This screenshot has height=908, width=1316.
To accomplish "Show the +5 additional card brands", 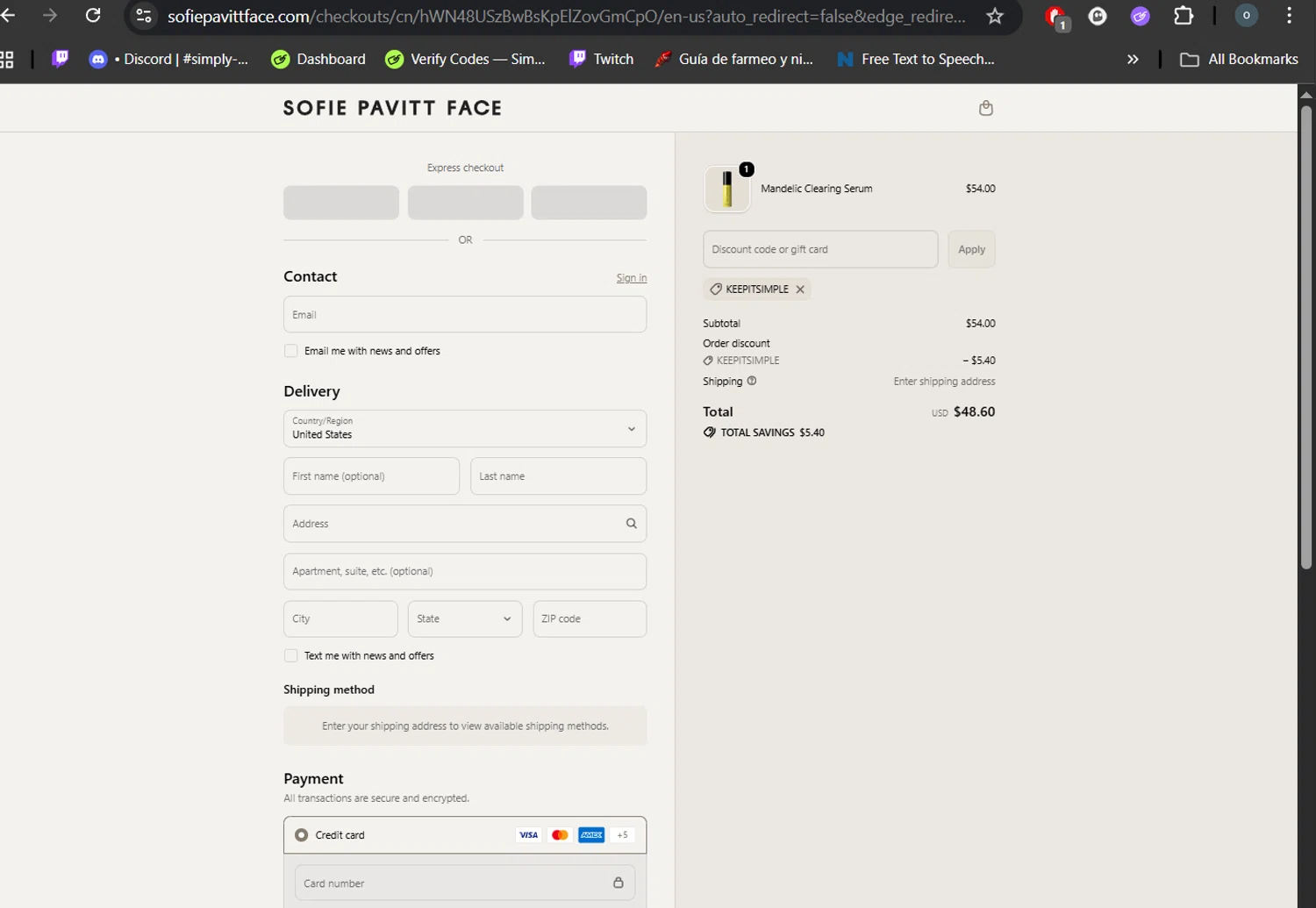I will click(622, 835).
